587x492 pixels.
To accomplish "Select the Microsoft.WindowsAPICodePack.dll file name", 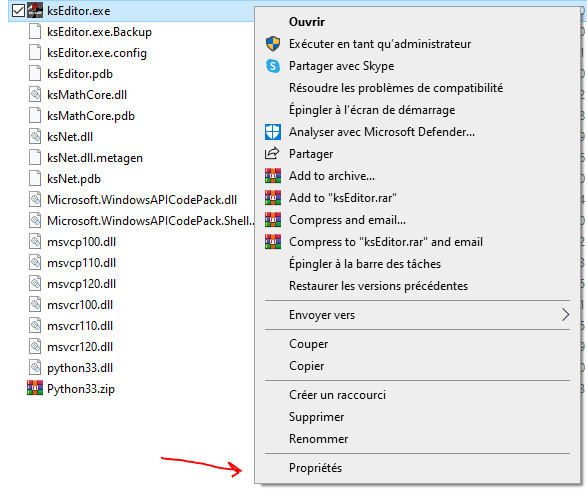I will [x=142, y=200].
